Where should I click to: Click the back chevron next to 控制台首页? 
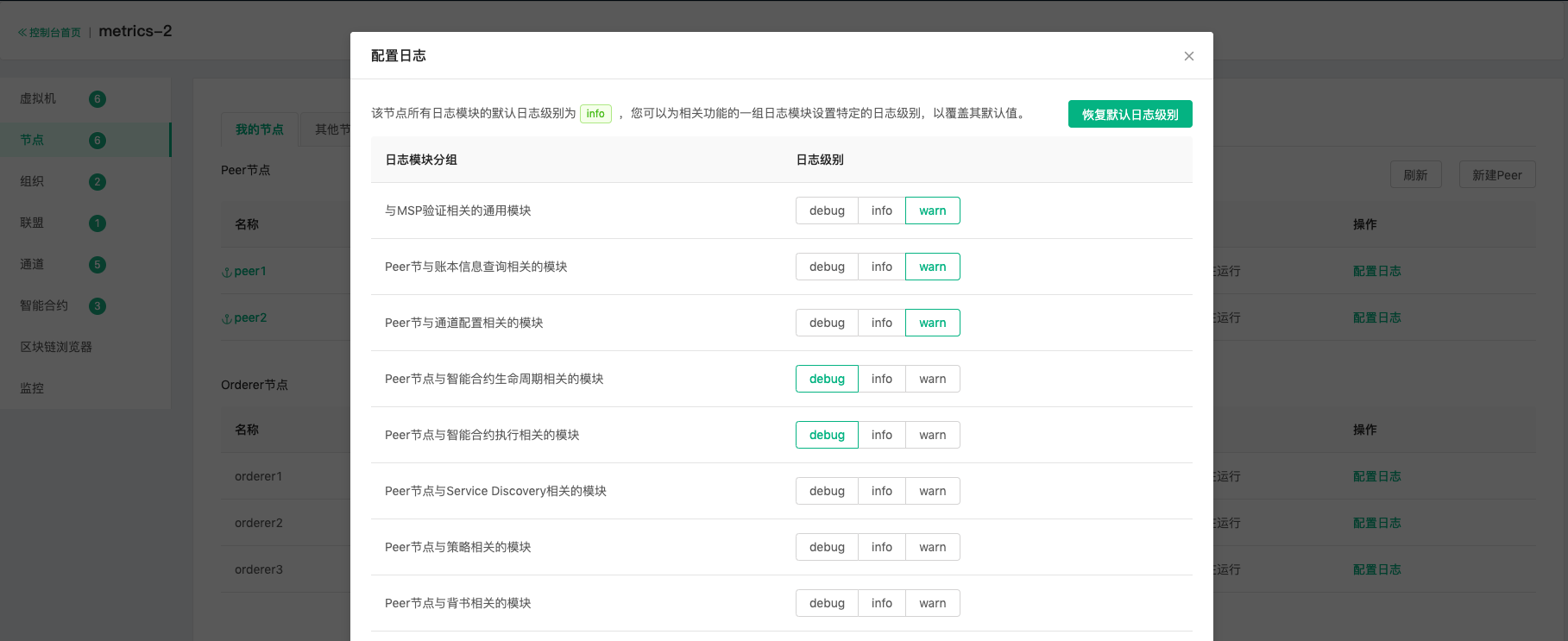pyautogui.click(x=22, y=33)
